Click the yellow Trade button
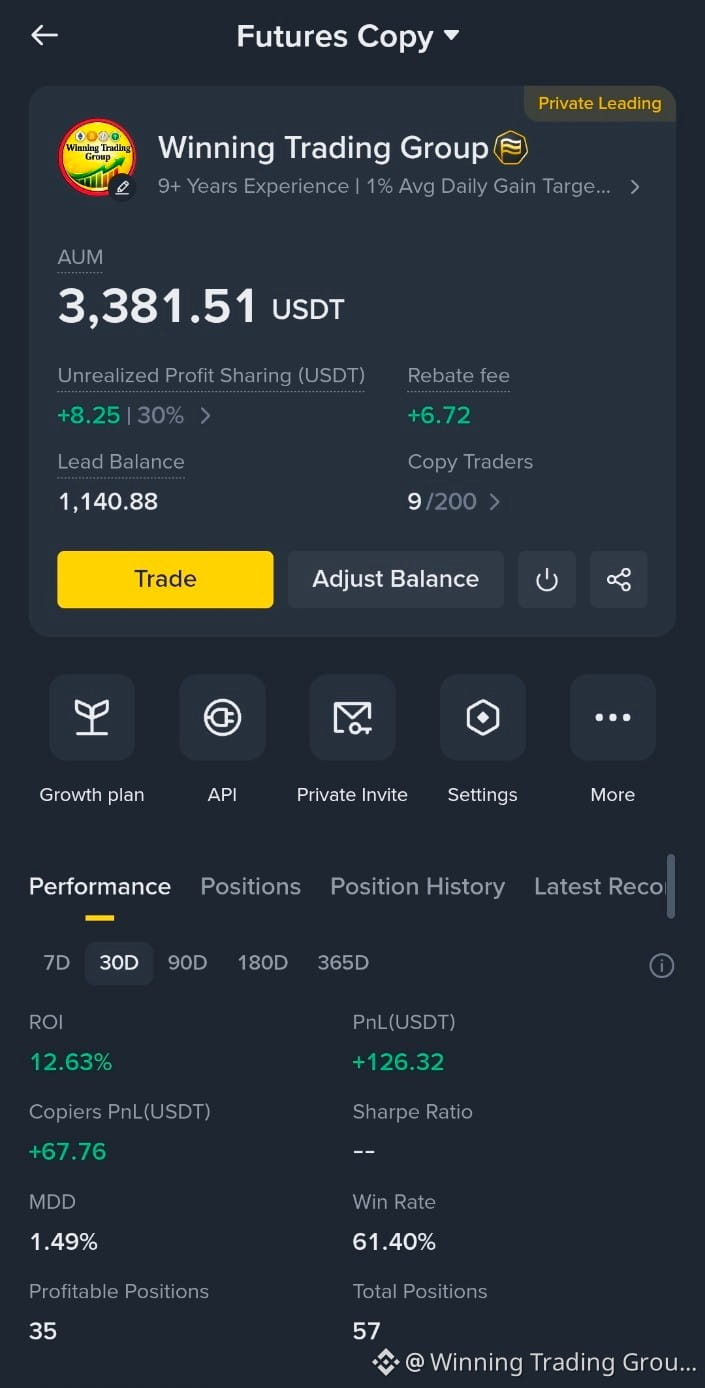The width and height of the screenshot is (705, 1388). point(165,579)
